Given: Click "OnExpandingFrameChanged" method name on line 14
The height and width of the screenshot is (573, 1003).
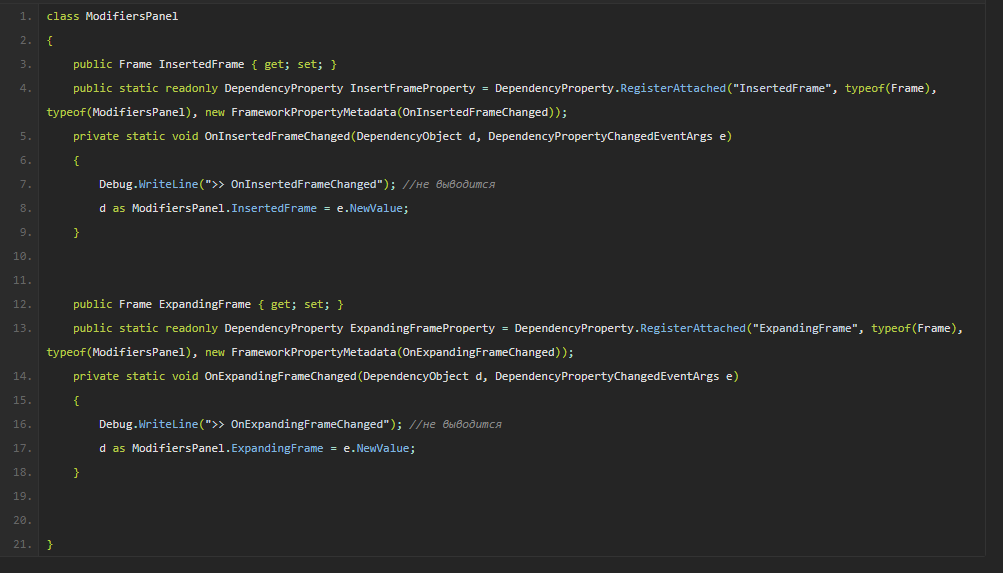Looking at the screenshot, I should pyautogui.click(x=280, y=376).
